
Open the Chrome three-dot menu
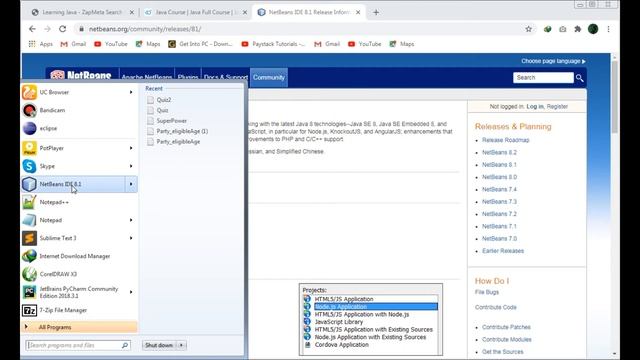point(609,29)
